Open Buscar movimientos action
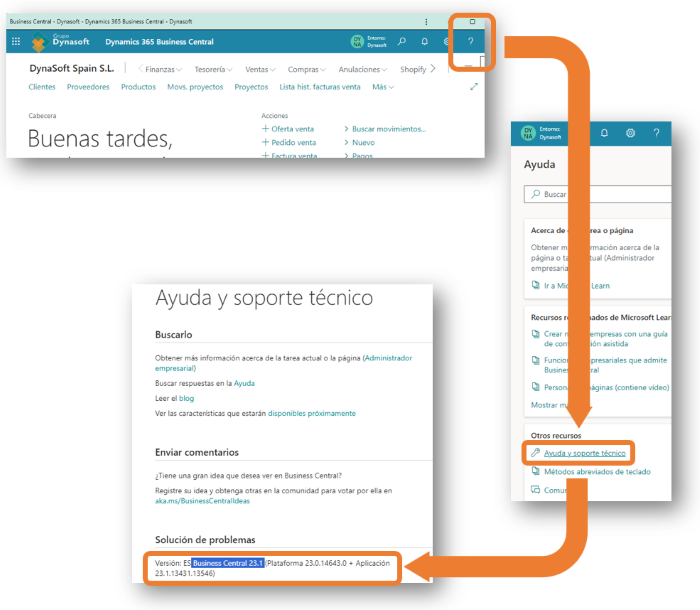The width and height of the screenshot is (700, 610). coord(389,129)
